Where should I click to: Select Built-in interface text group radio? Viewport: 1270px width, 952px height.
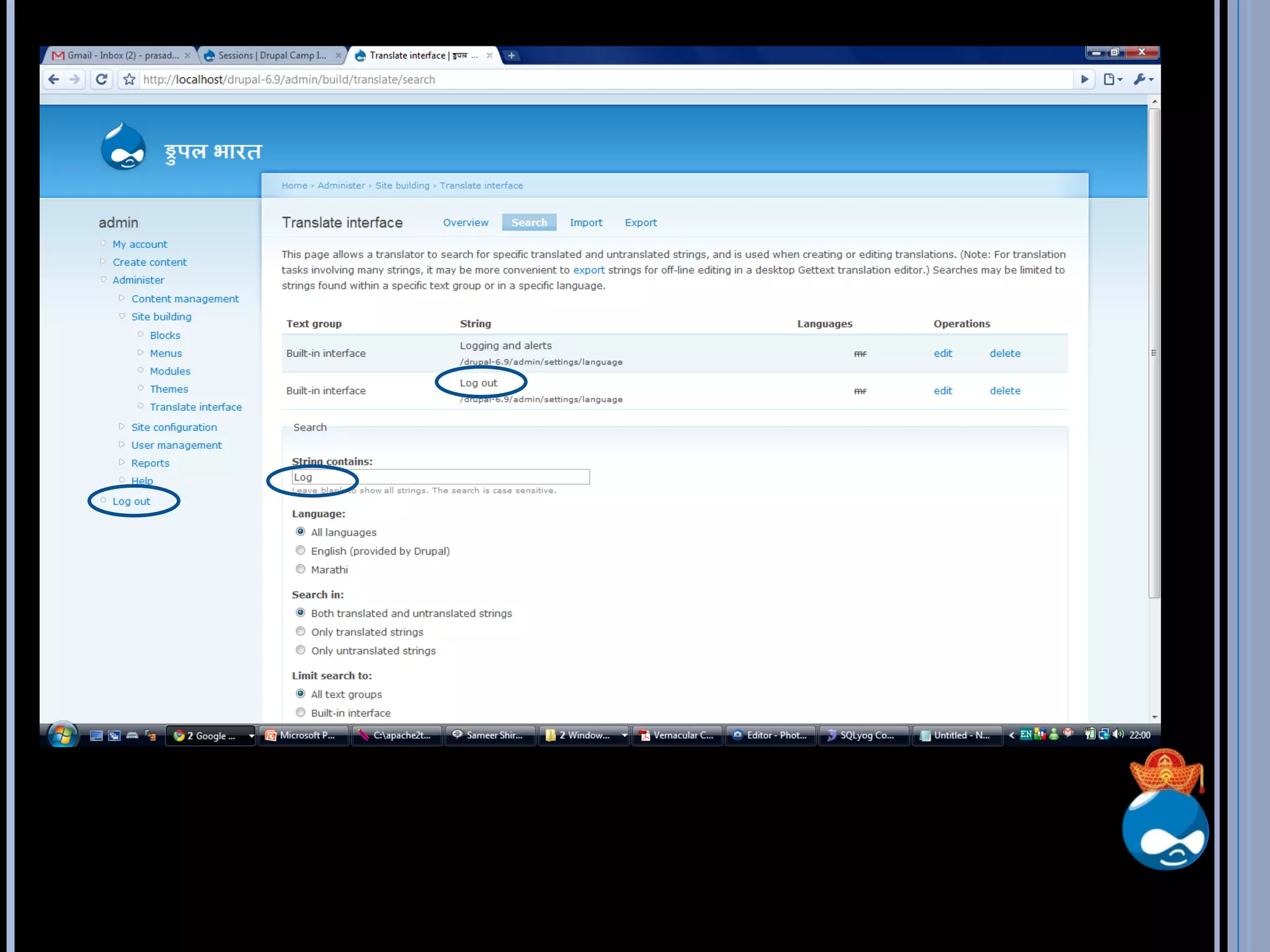coord(301,712)
